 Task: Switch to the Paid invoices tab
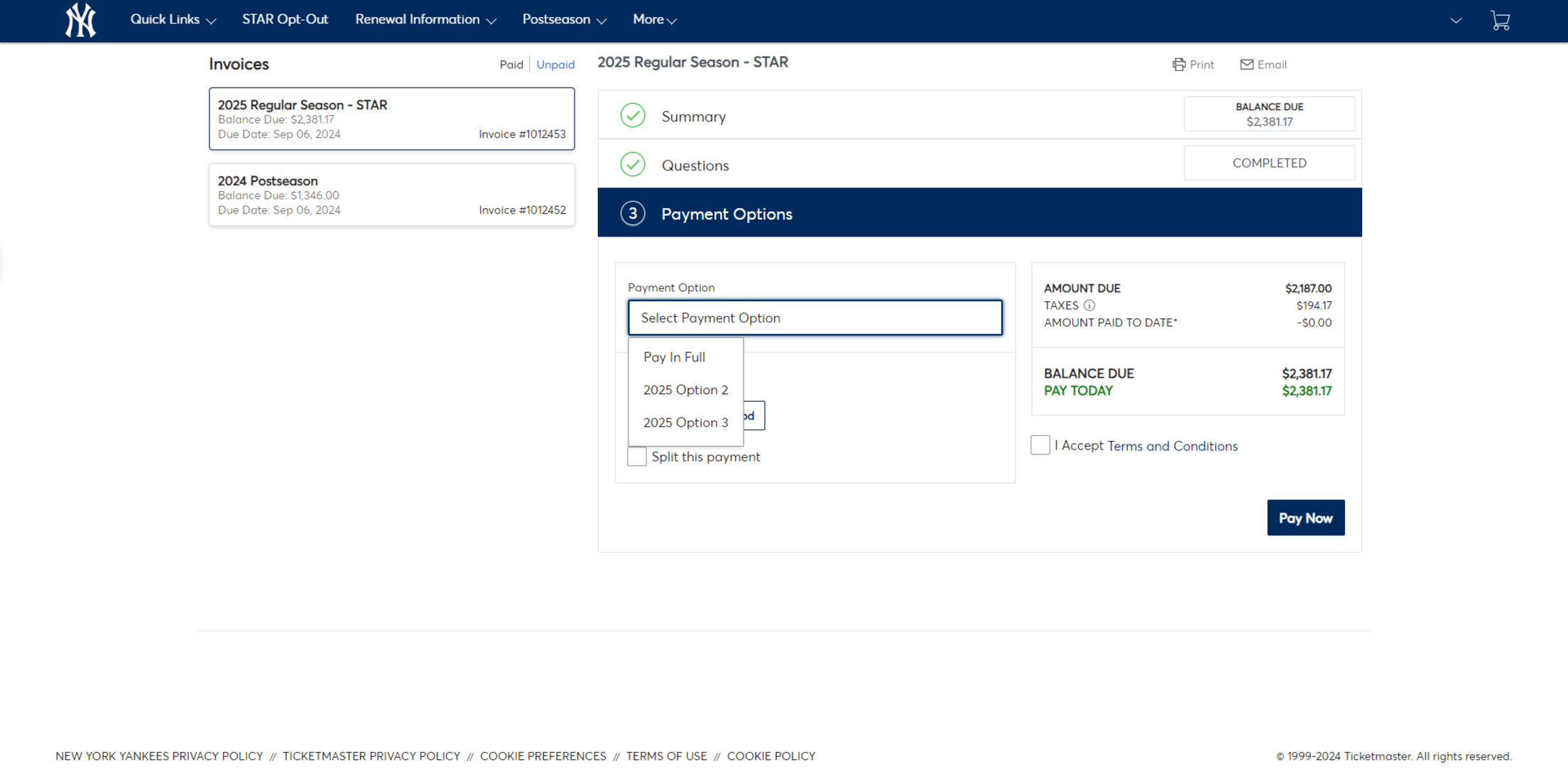tap(511, 65)
